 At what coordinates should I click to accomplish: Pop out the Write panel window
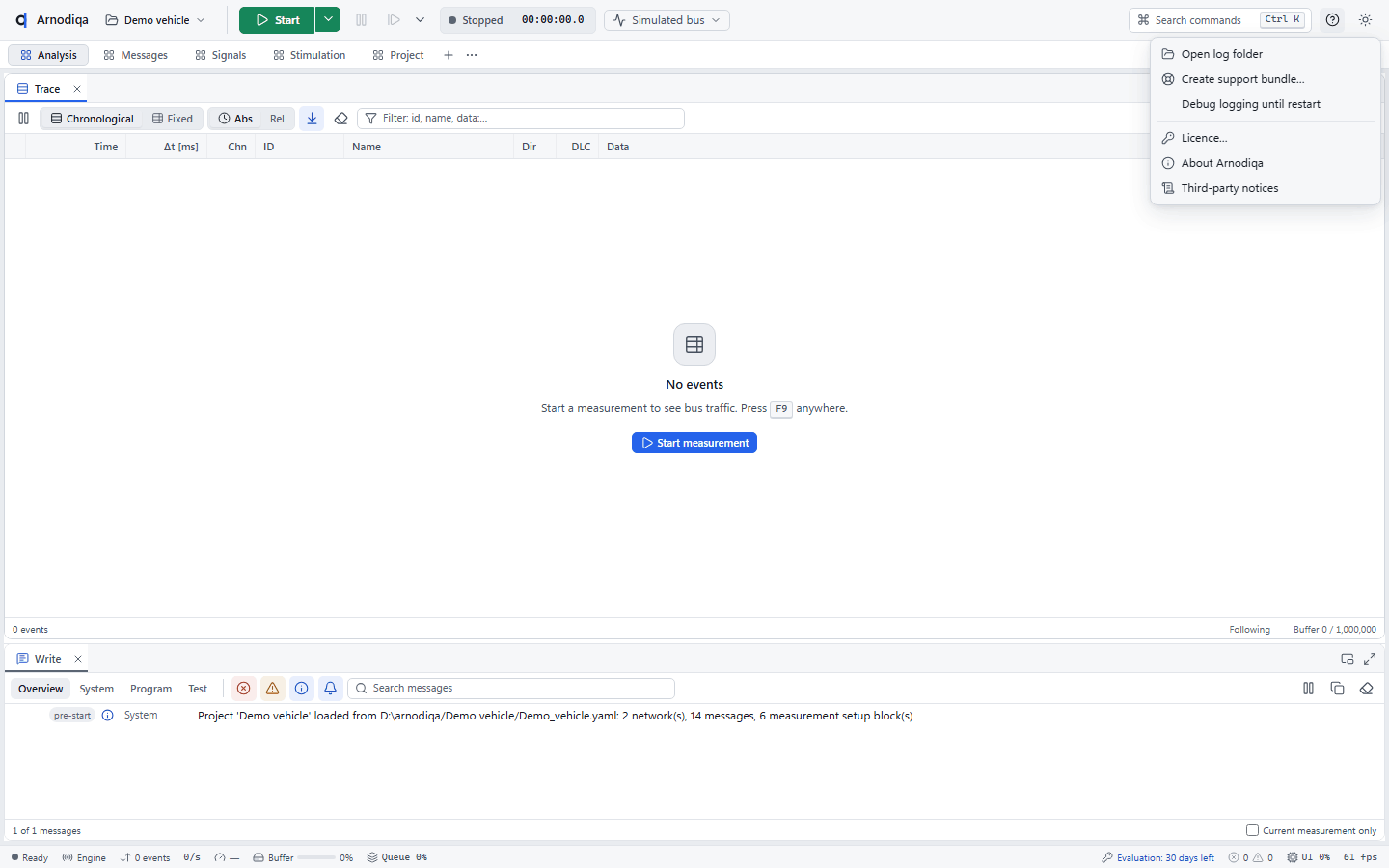coord(1348,659)
